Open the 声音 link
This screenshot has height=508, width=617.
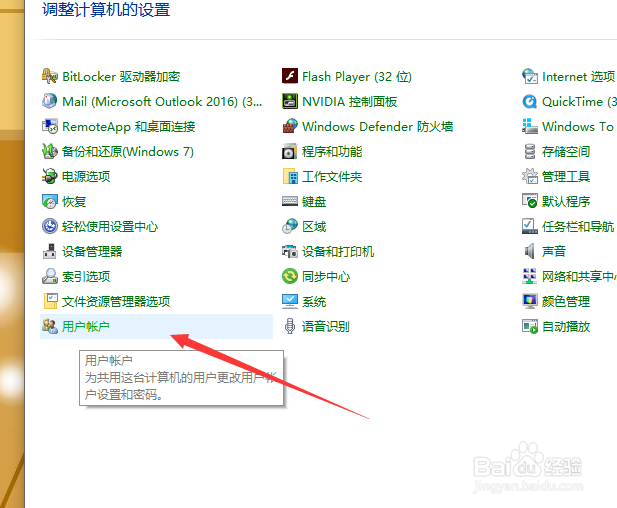coord(554,251)
